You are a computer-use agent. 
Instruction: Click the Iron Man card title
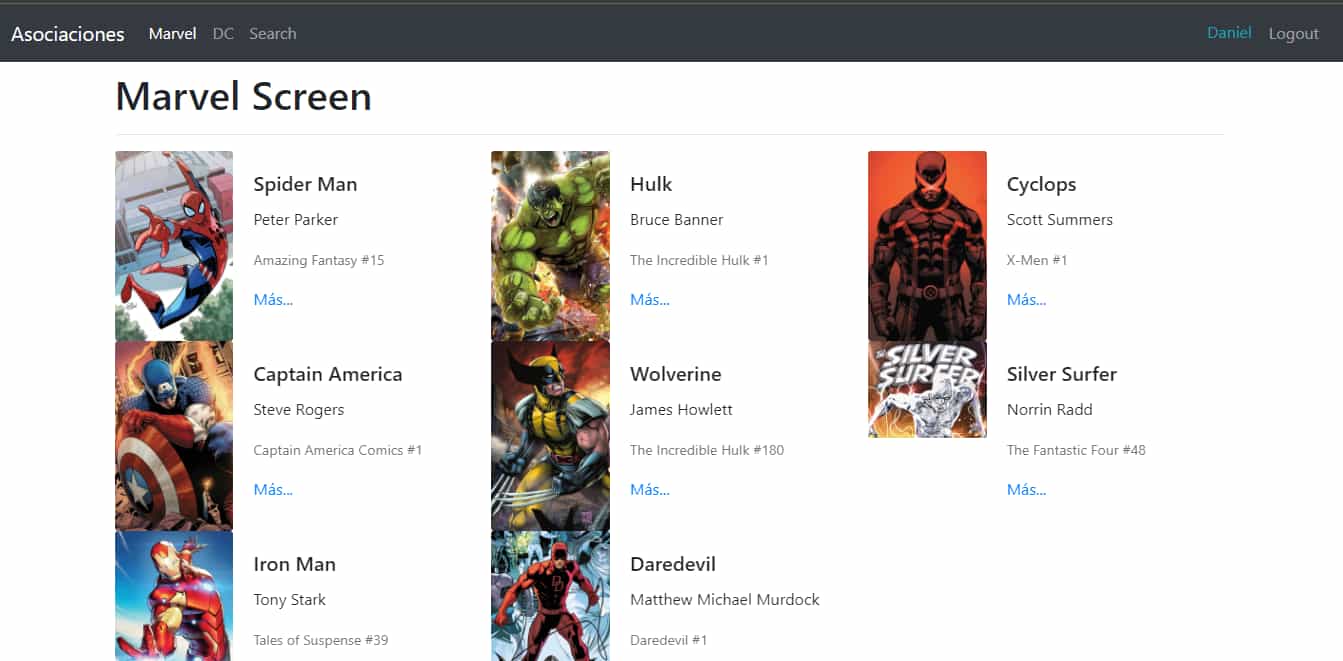pyautogui.click(x=294, y=564)
